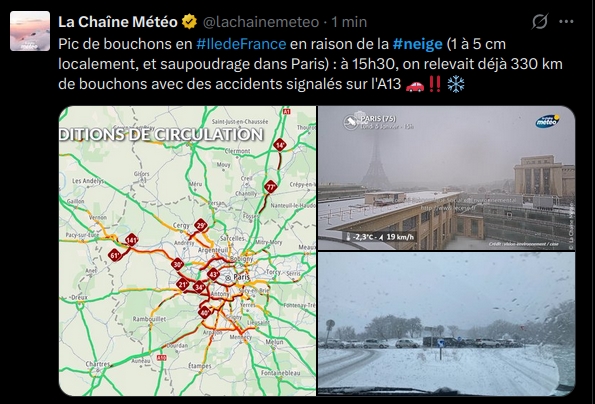Open the @lachainemeteo handle link
The image size is (595, 404).
click(261, 22)
